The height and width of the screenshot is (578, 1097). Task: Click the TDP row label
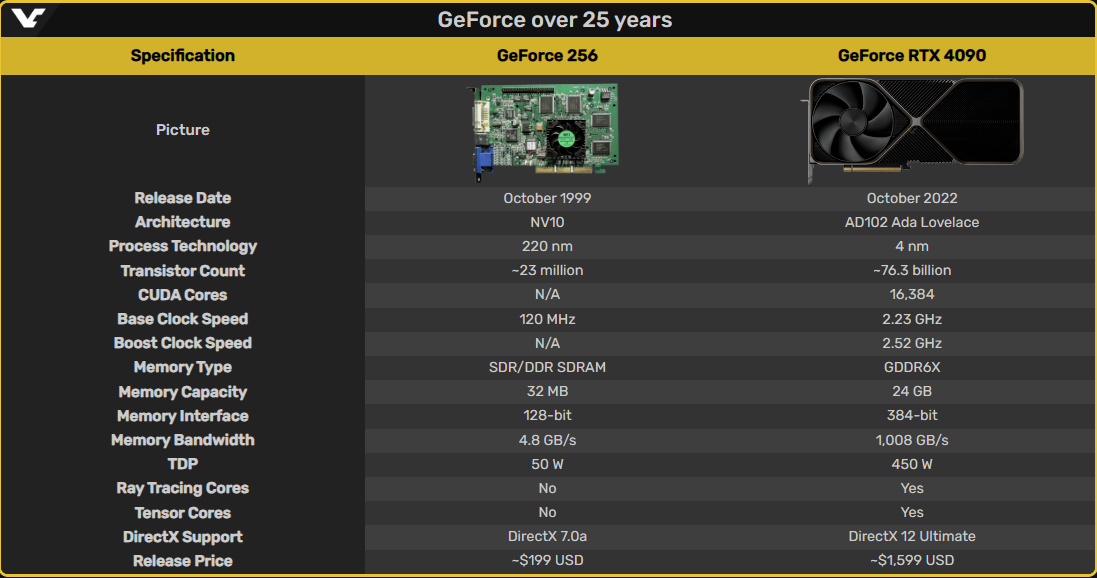pos(183,464)
